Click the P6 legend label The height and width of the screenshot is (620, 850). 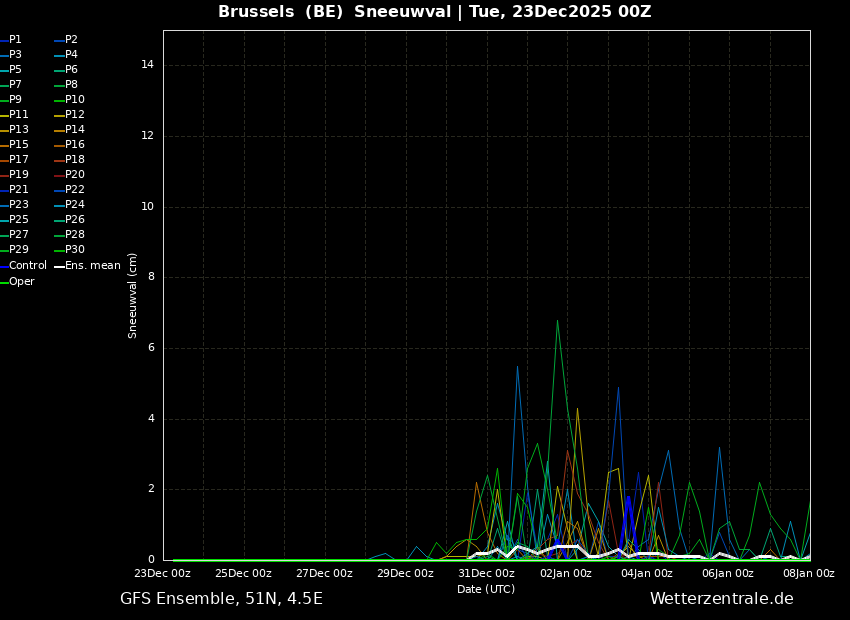tap(72, 69)
